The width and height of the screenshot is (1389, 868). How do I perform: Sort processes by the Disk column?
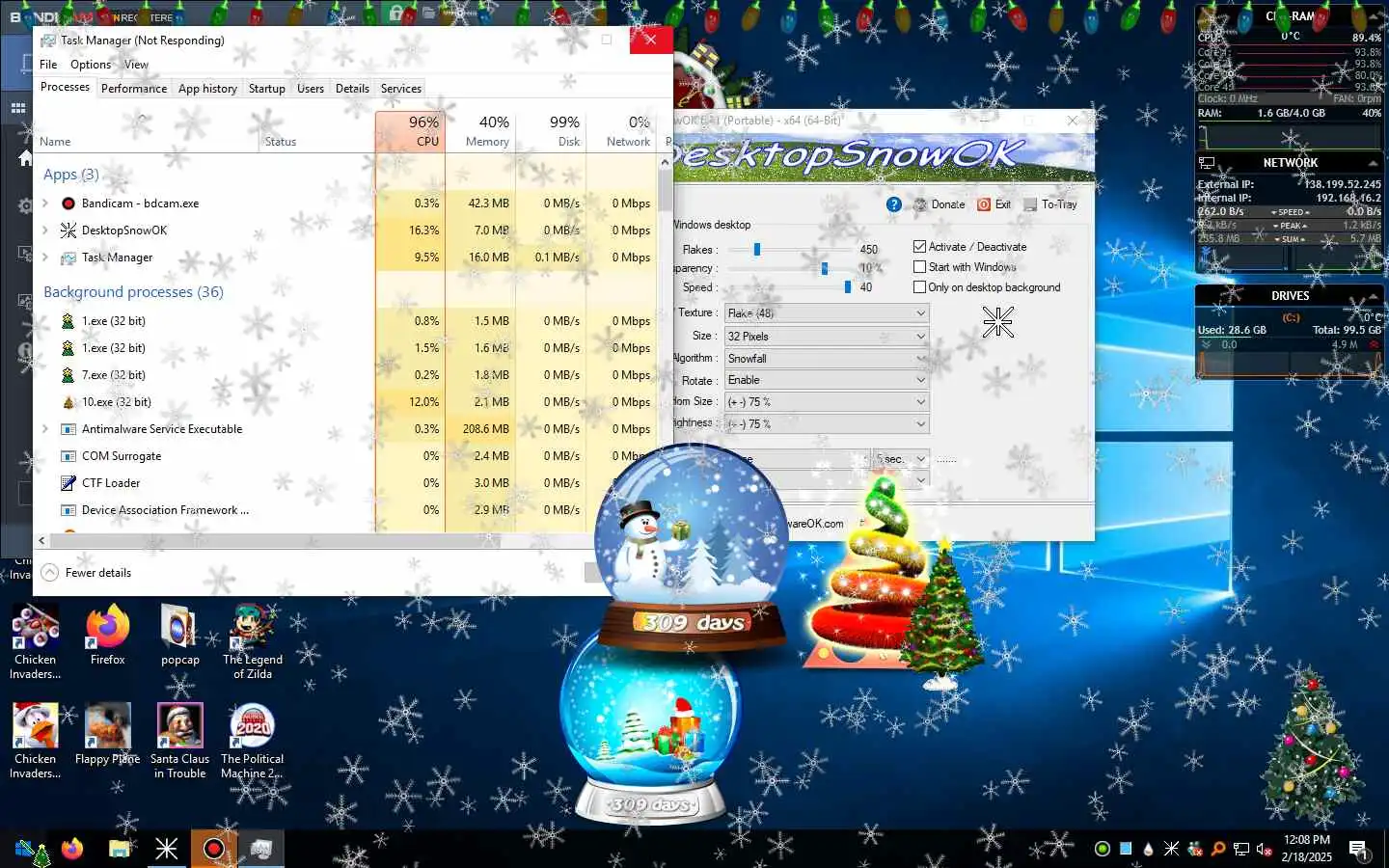pyautogui.click(x=551, y=131)
